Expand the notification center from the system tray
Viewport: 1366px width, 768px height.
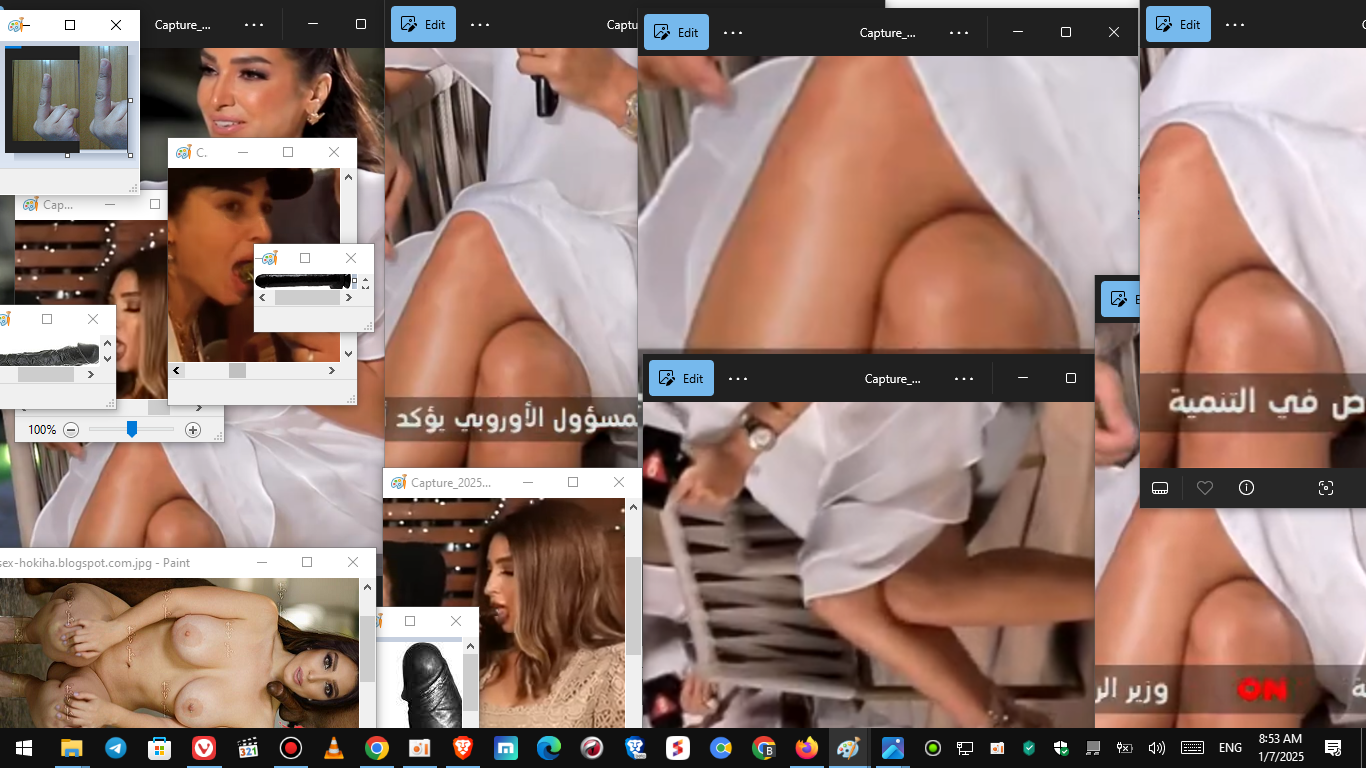[1332, 748]
